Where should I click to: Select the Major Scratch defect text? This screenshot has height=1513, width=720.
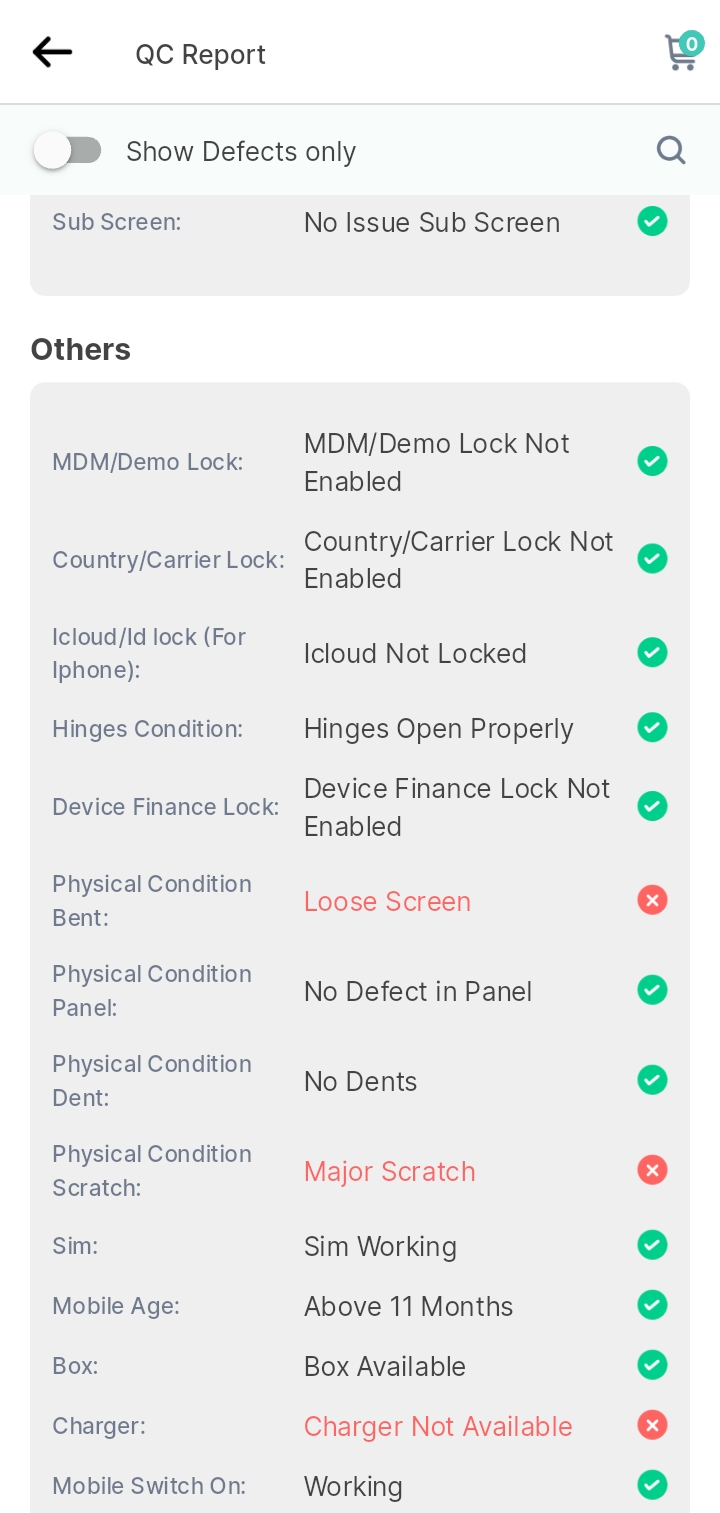(389, 1171)
